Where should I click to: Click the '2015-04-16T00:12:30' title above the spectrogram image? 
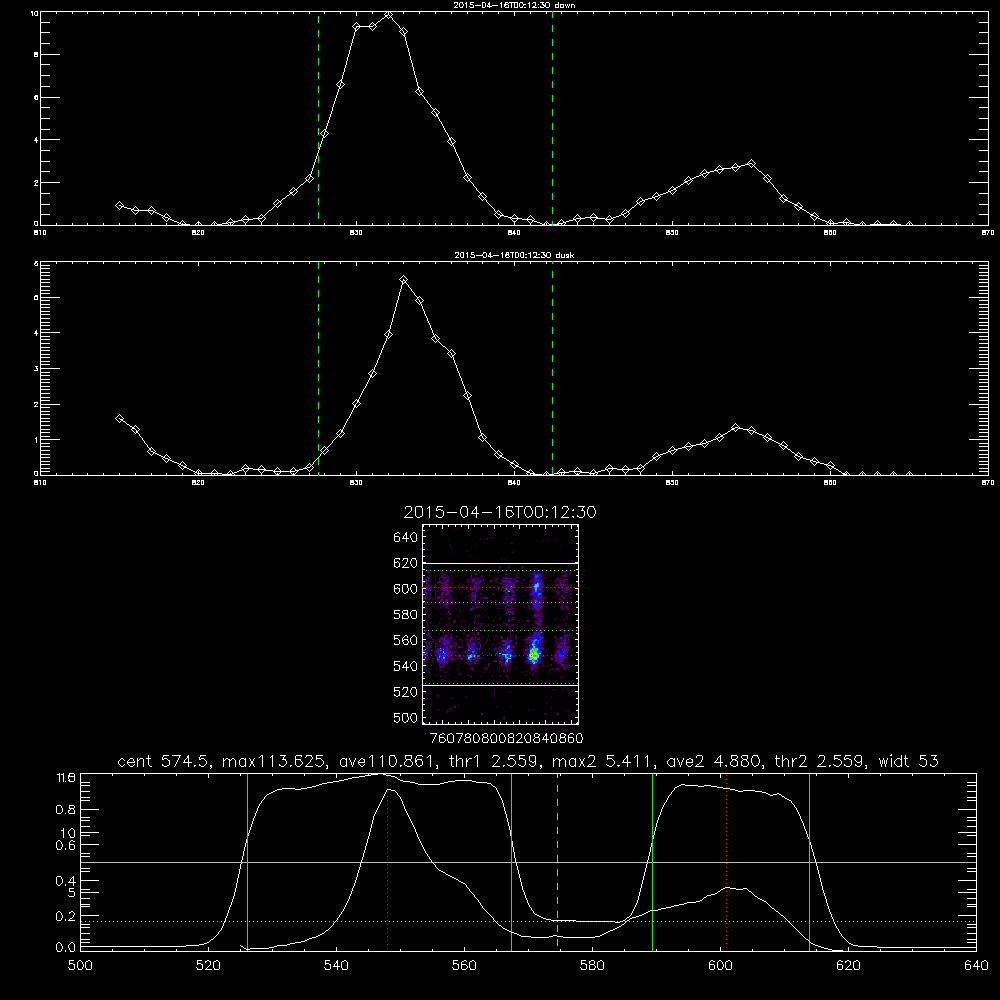[x=500, y=512]
